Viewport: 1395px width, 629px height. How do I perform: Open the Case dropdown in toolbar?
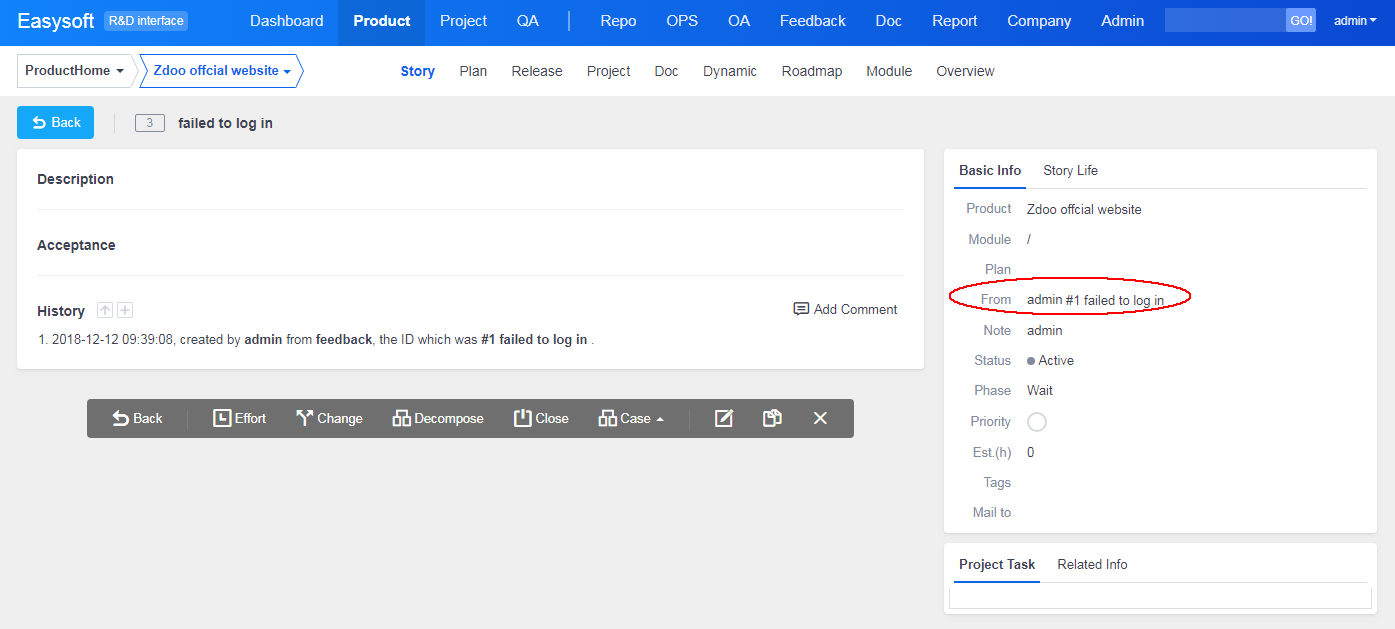coord(631,418)
